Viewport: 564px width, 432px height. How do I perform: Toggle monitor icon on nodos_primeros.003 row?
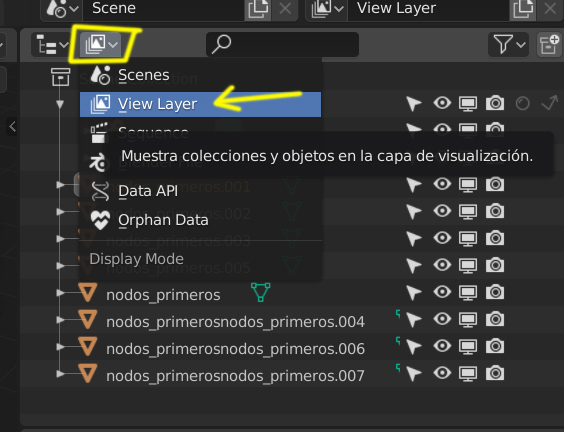(468, 239)
